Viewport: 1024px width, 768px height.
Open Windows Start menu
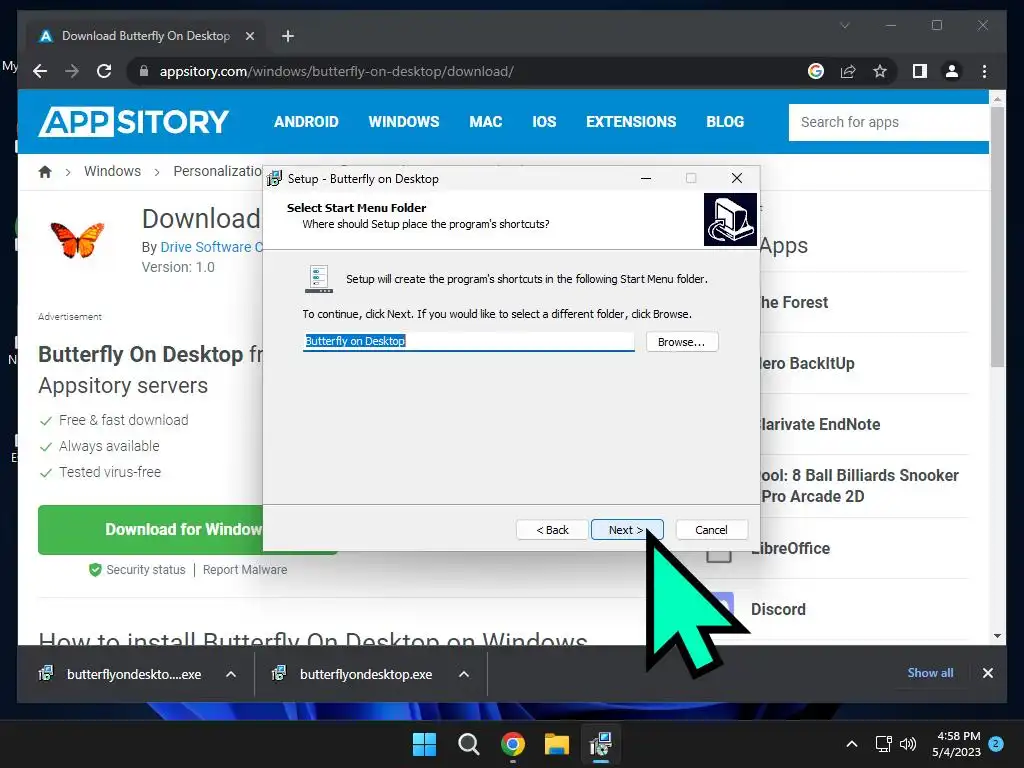point(424,744)
